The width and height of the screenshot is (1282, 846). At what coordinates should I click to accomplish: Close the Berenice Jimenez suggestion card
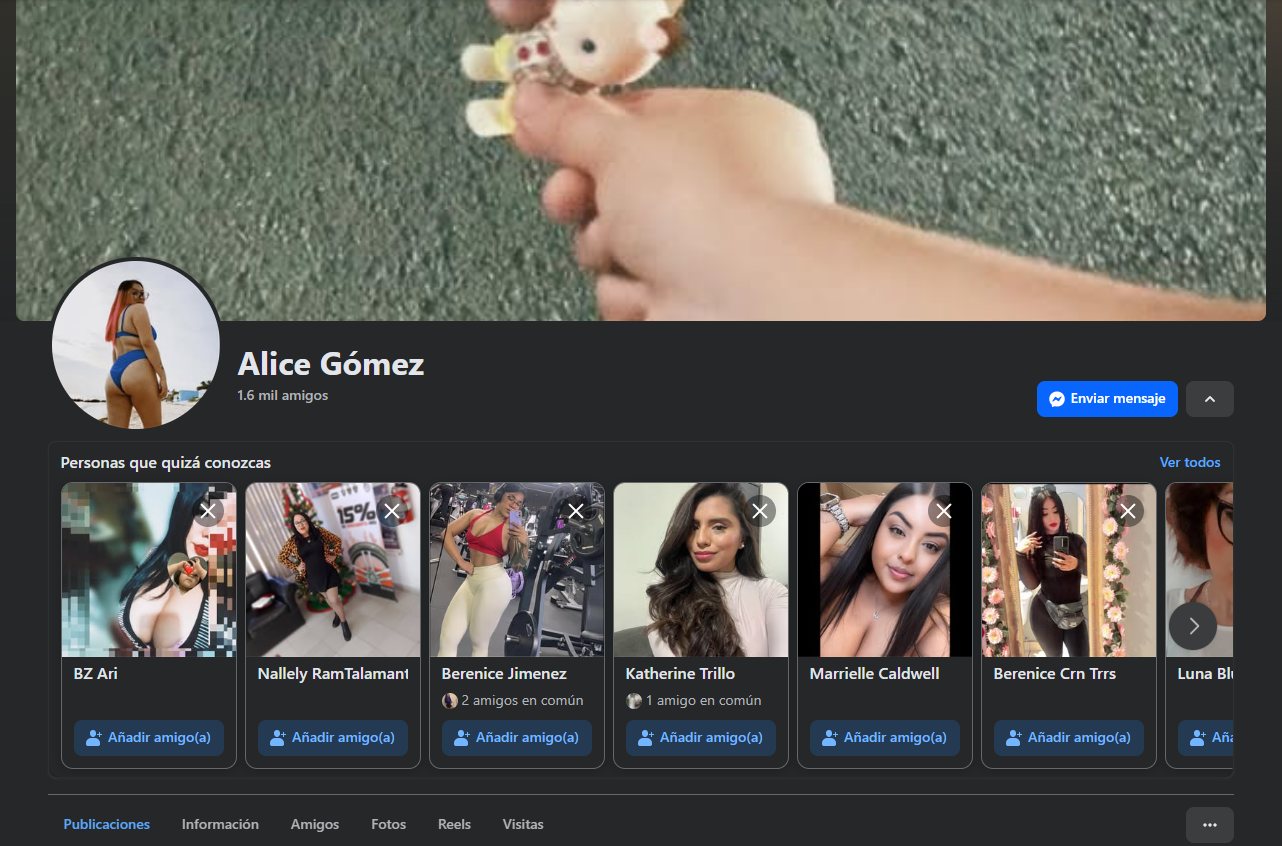pos(576,511)
